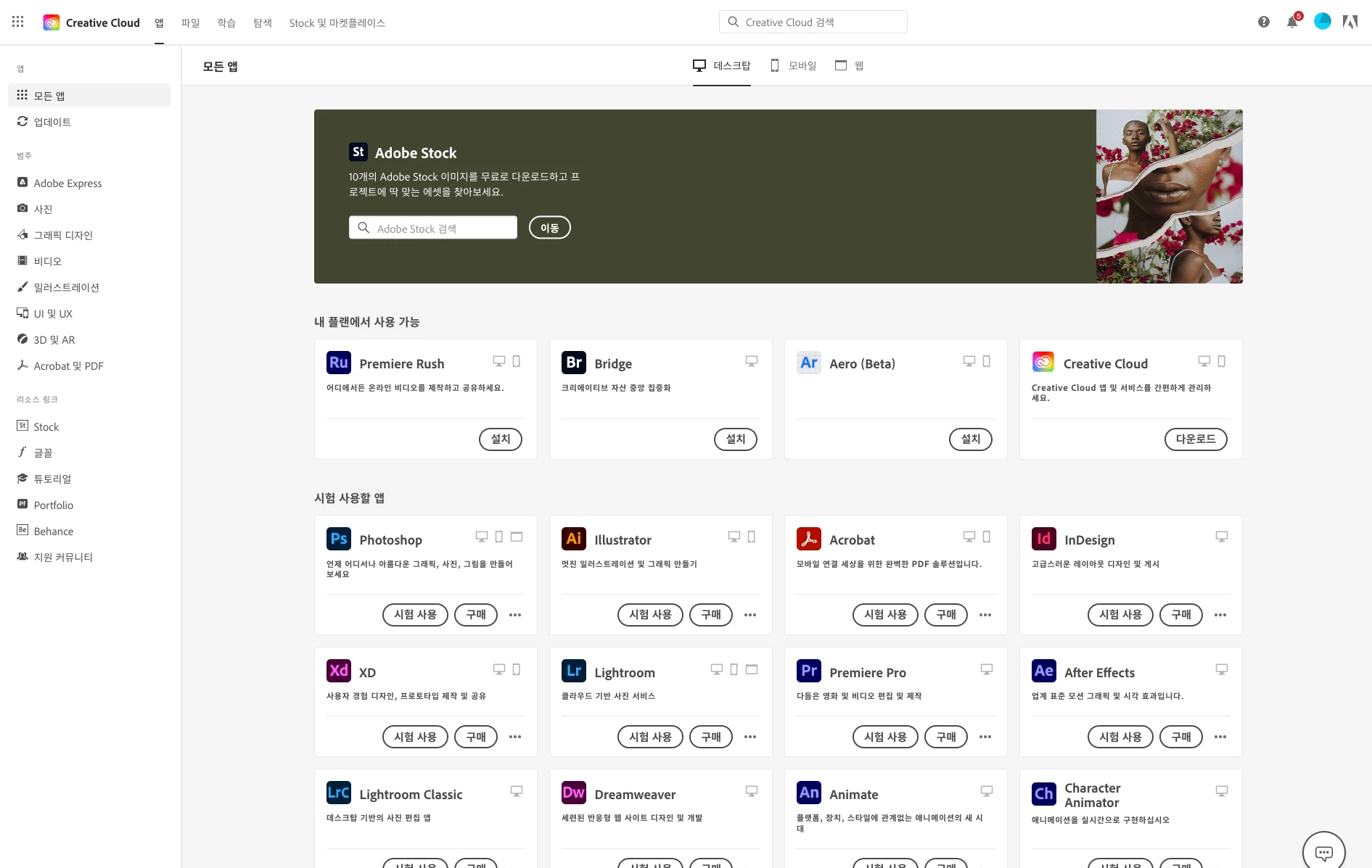
Task: Select 비디오 category in sidebar
Action: [x=89, y=261]
